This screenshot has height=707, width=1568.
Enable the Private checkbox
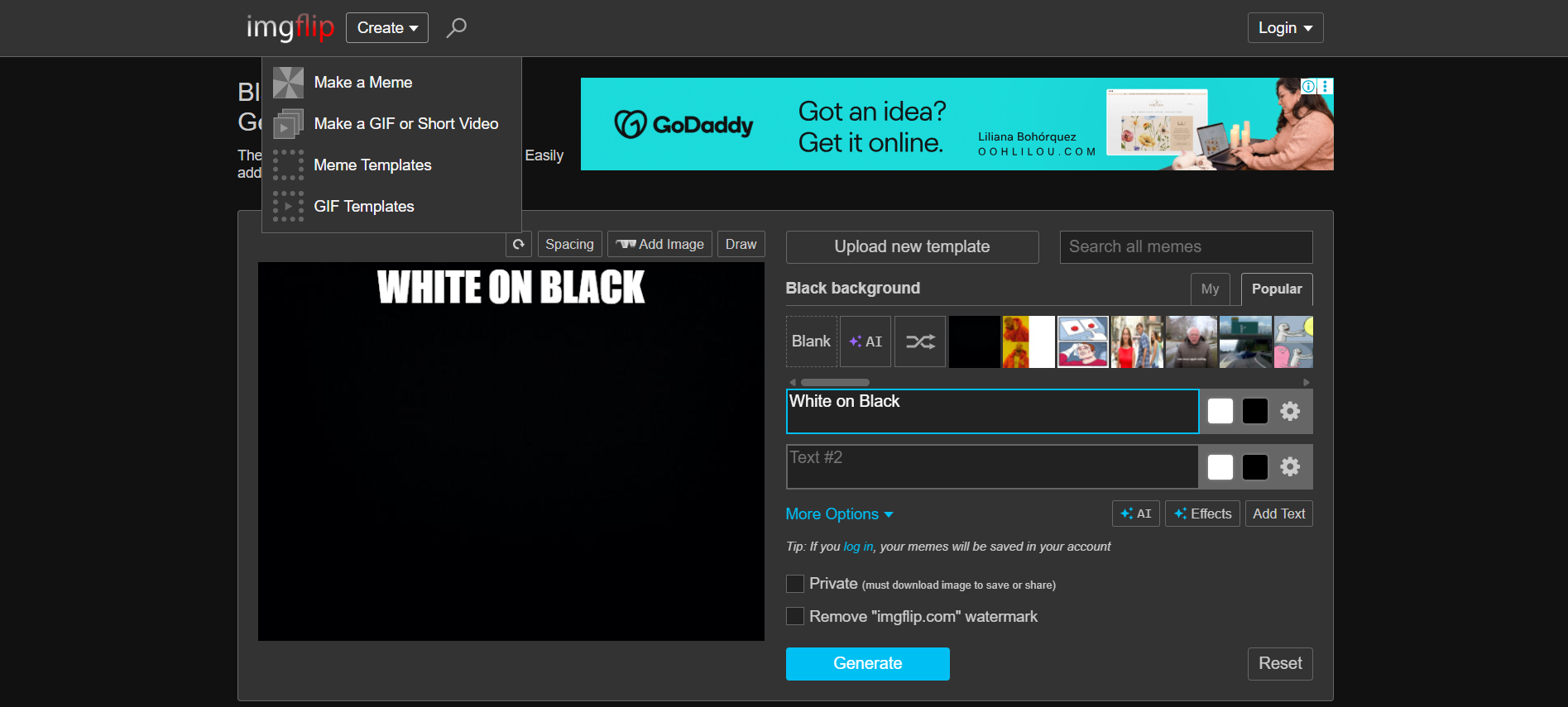click(795, 584)
